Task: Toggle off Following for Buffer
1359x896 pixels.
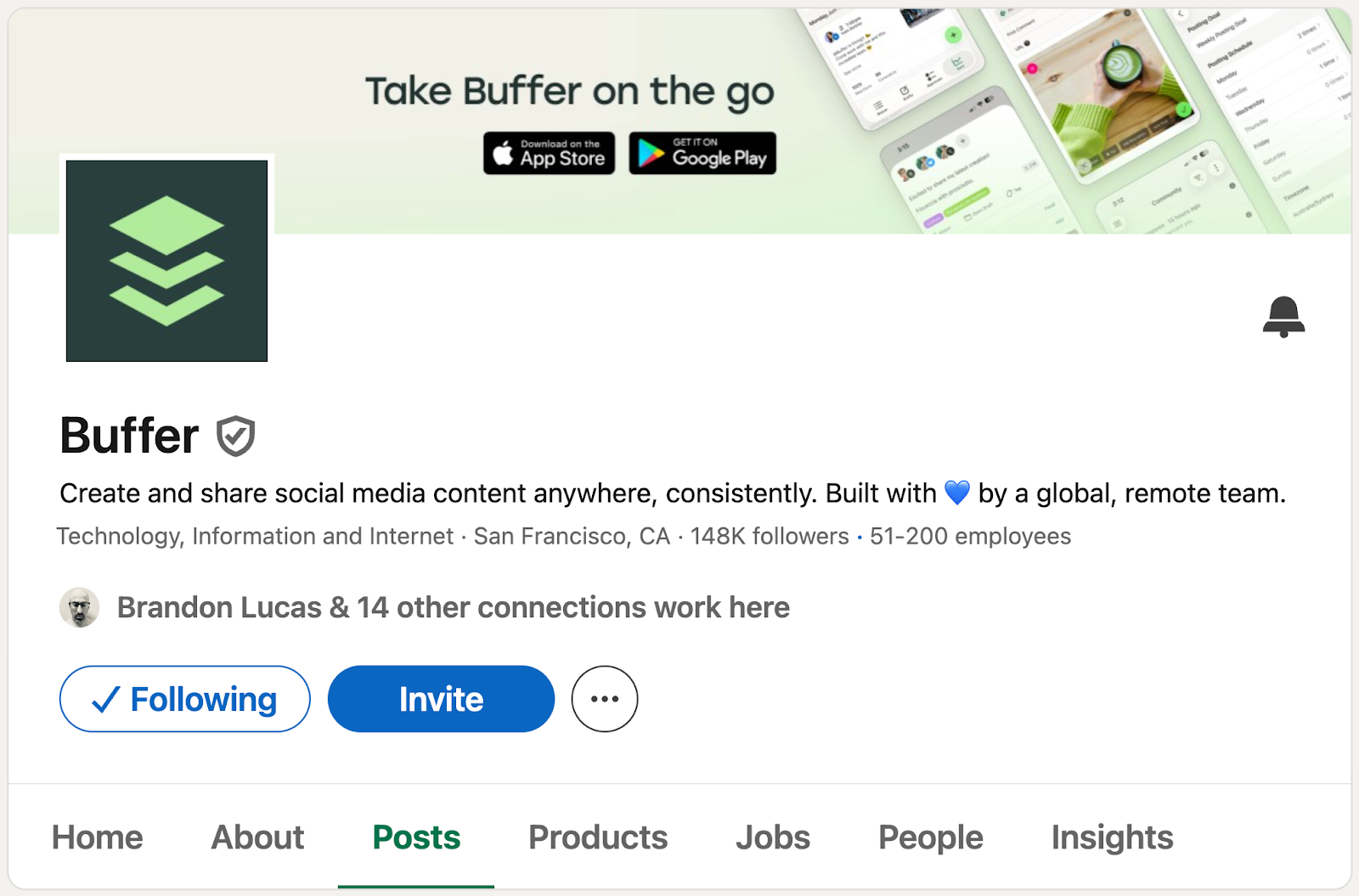Action: [x=183, y=699]
